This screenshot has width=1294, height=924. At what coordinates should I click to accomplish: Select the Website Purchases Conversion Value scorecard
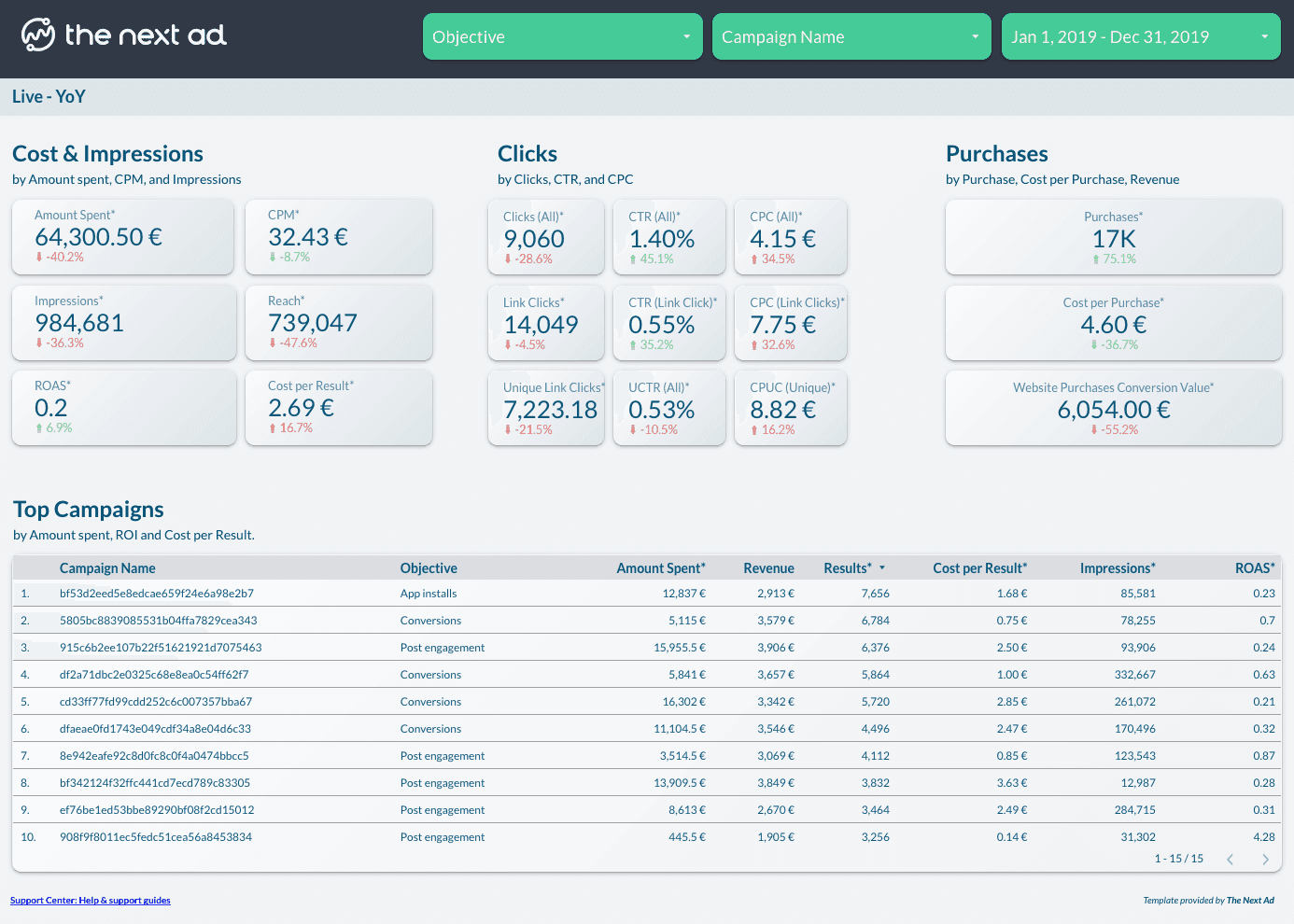tap(1113, 409)
